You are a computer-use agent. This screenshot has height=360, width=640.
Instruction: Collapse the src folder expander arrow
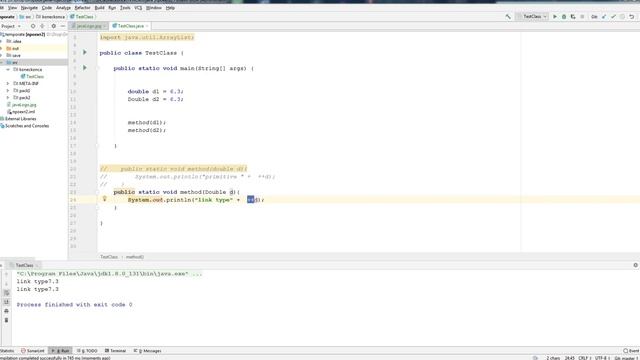(2, 62)
